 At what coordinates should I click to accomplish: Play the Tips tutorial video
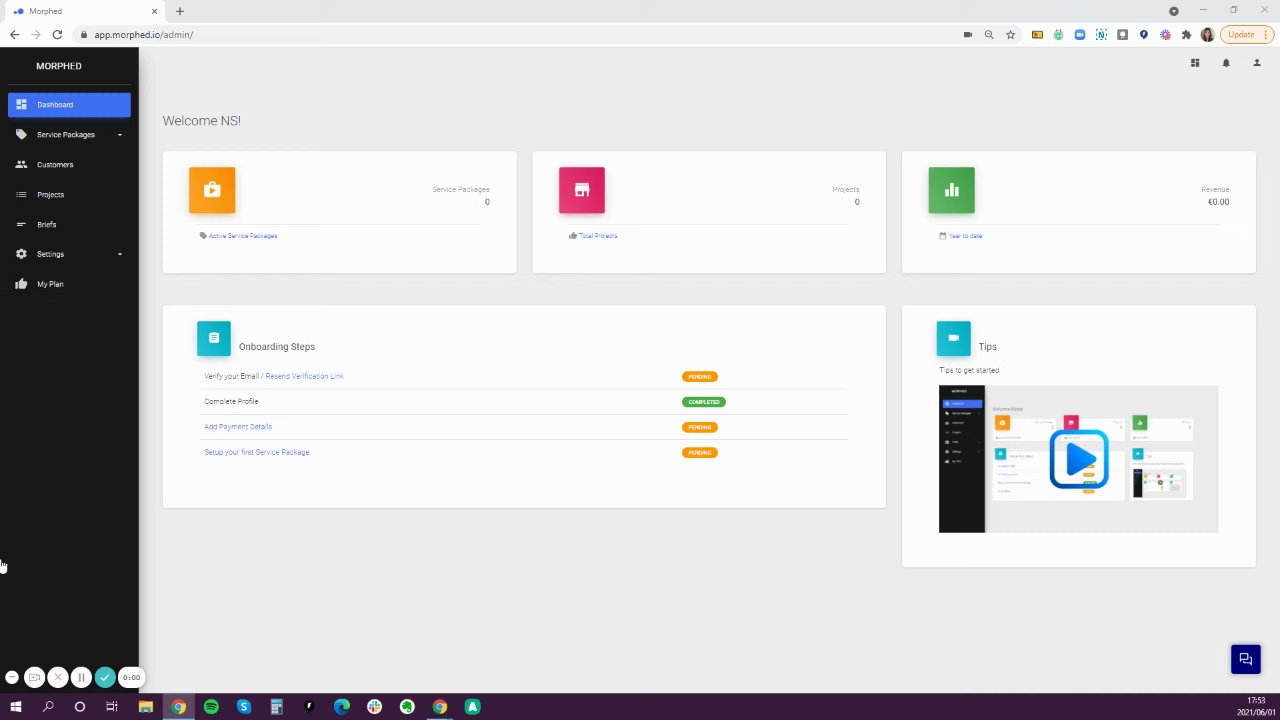point(1079,459)
